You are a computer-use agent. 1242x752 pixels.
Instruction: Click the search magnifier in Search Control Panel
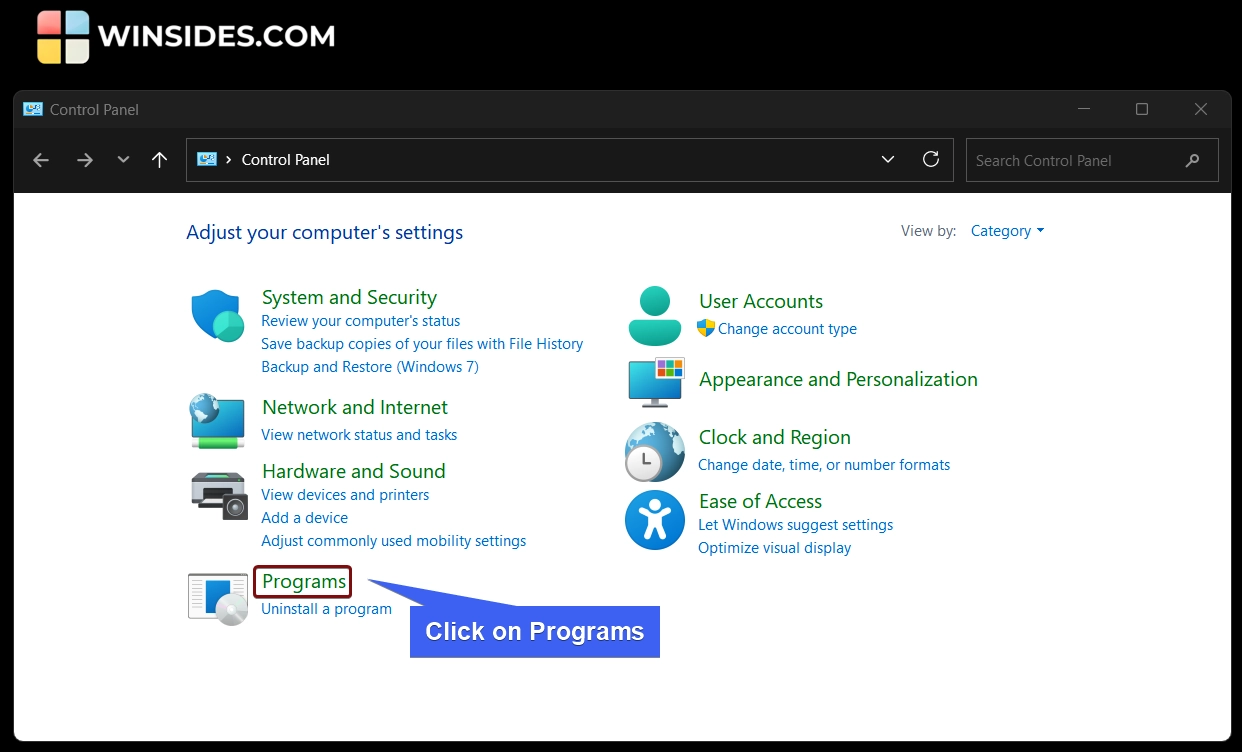click(x=1192, y=160)
